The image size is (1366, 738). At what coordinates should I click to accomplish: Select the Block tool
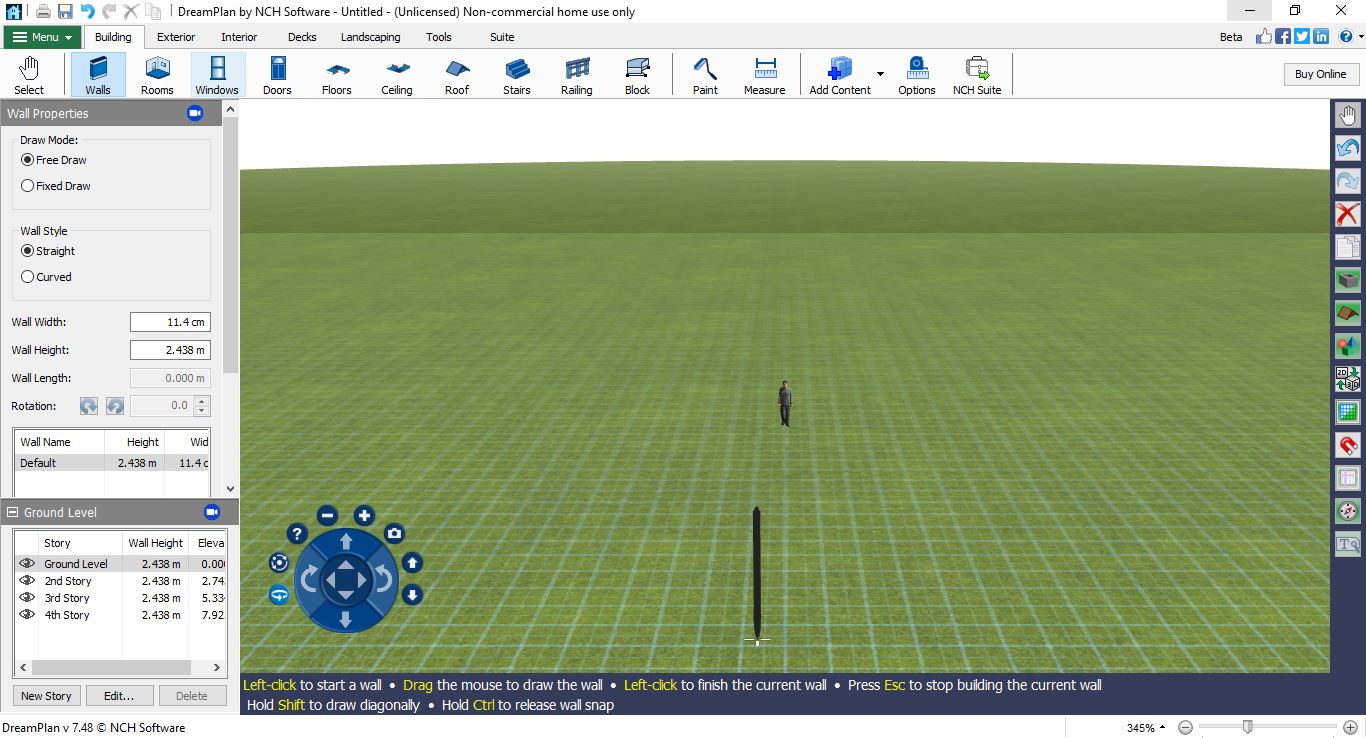click(x=637, y=75)
